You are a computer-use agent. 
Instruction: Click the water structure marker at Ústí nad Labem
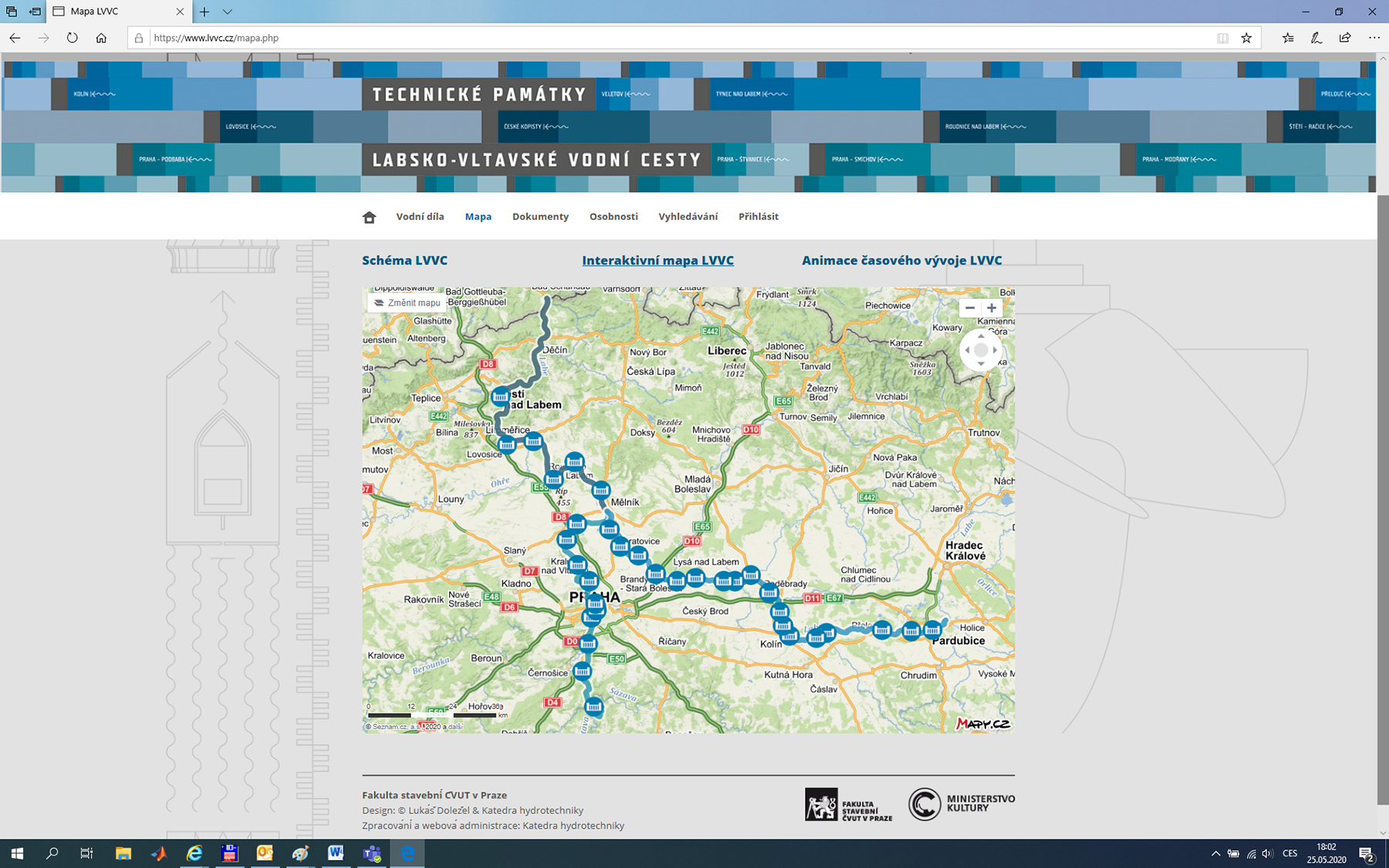tap(501, 397)
